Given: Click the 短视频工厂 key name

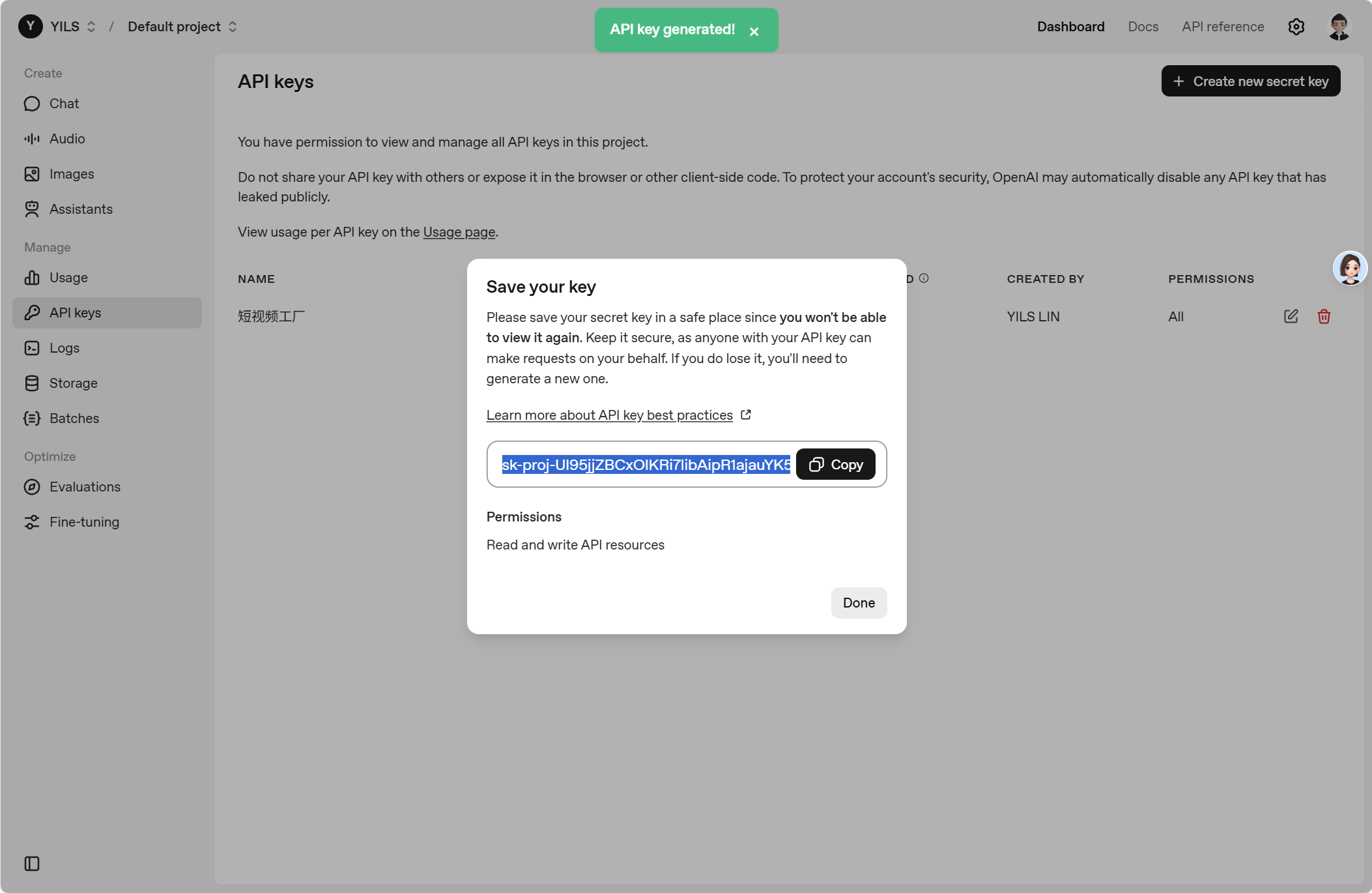Looking at the screenshot, I should point(272,316).
